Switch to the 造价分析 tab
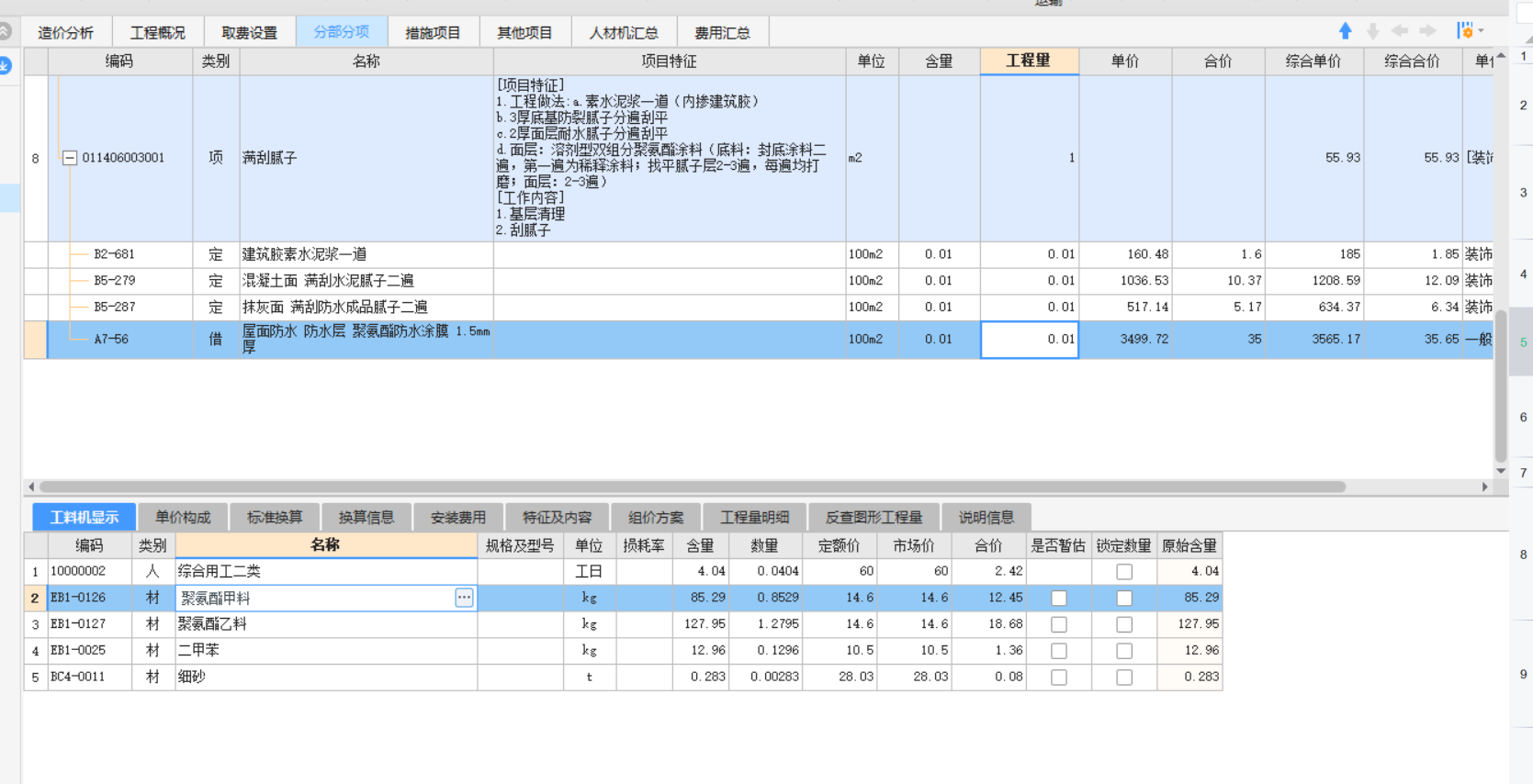The height and width of the screenshot is (784, 1533). click(65, 32)
